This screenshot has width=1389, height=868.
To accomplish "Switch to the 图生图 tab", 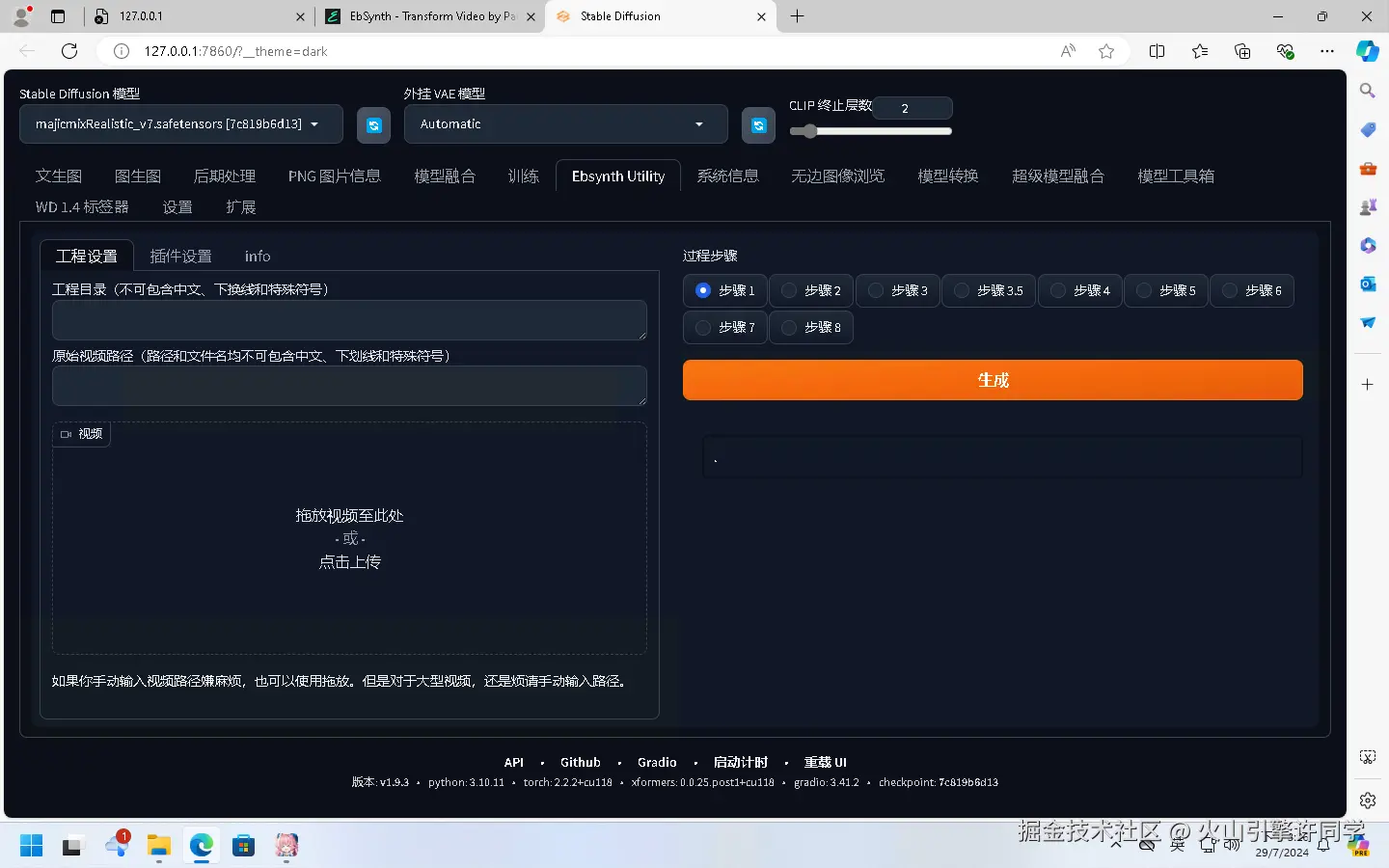I will 138,176.
